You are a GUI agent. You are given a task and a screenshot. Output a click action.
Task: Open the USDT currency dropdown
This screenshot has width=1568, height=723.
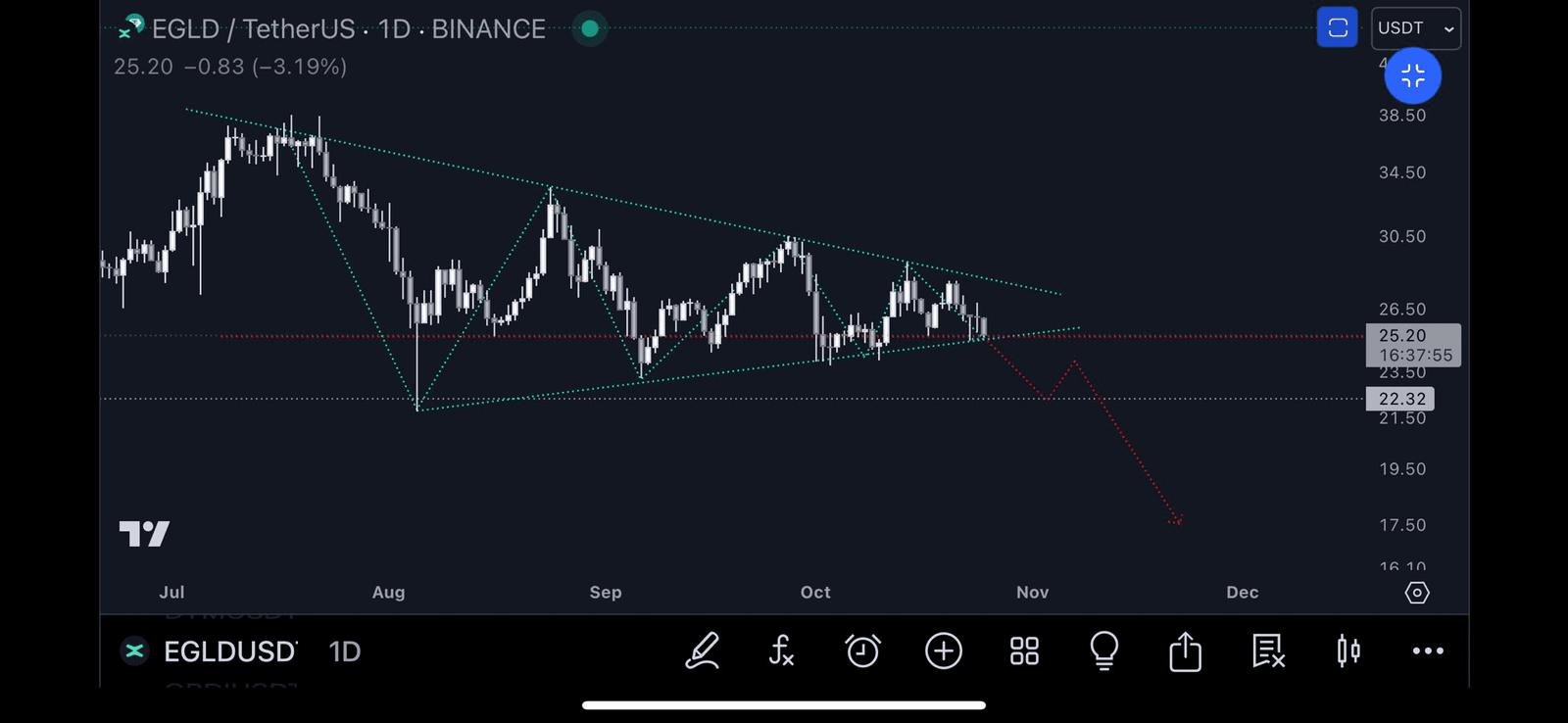(1415, 28)
